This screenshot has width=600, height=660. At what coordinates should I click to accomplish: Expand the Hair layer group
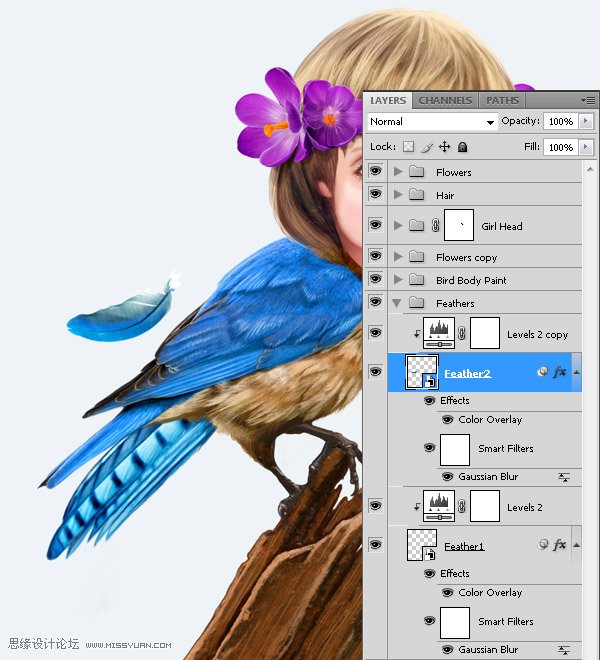click(398, 195)
